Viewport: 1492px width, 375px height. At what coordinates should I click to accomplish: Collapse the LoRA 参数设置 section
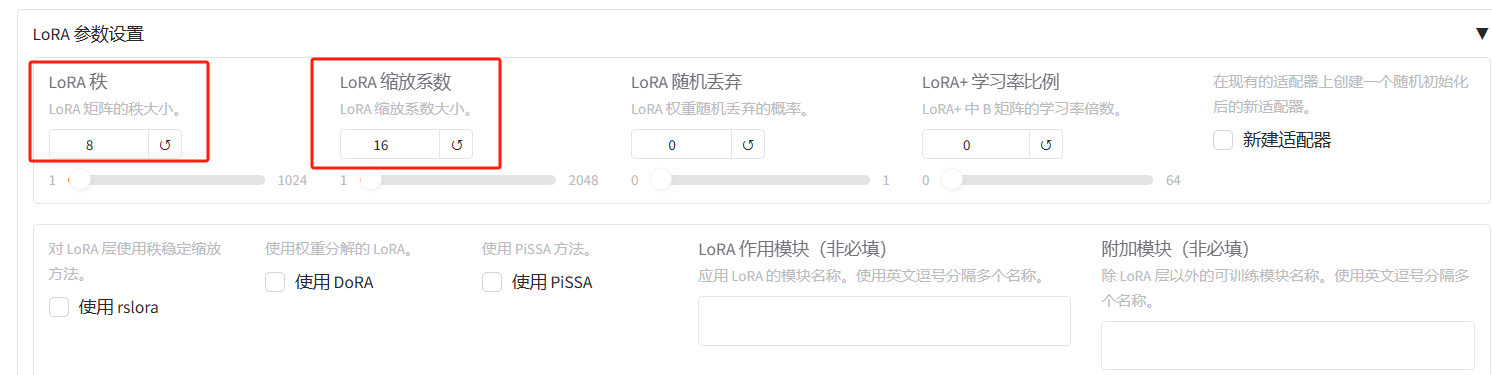coord(1481,33)
